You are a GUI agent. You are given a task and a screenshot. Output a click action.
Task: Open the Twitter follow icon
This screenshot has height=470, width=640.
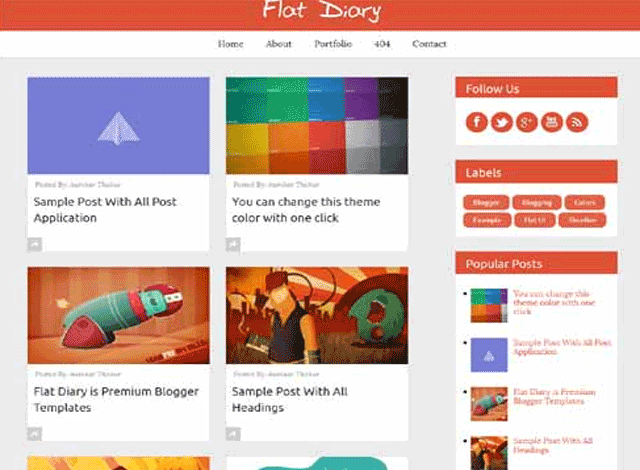tap(502, 122)
